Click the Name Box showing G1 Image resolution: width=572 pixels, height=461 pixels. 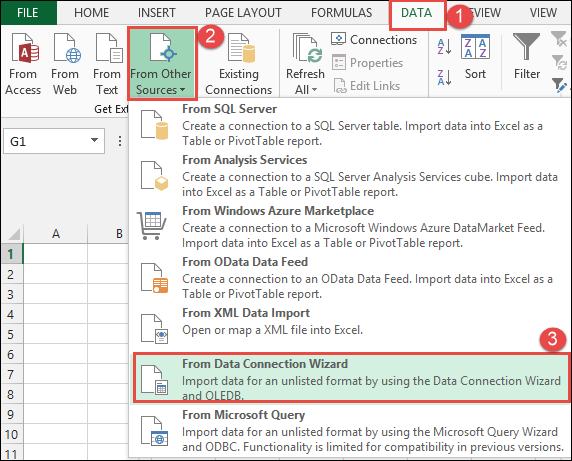click(x=54, y=141)
